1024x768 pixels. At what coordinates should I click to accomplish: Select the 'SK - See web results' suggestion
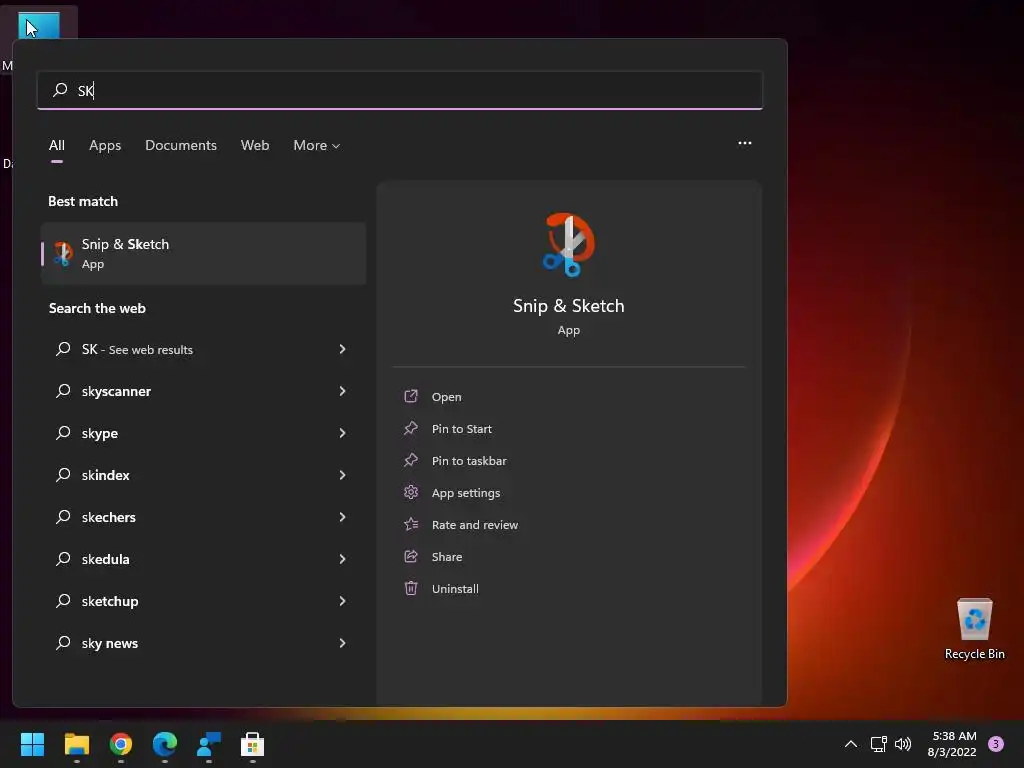(x=203, y=349)
